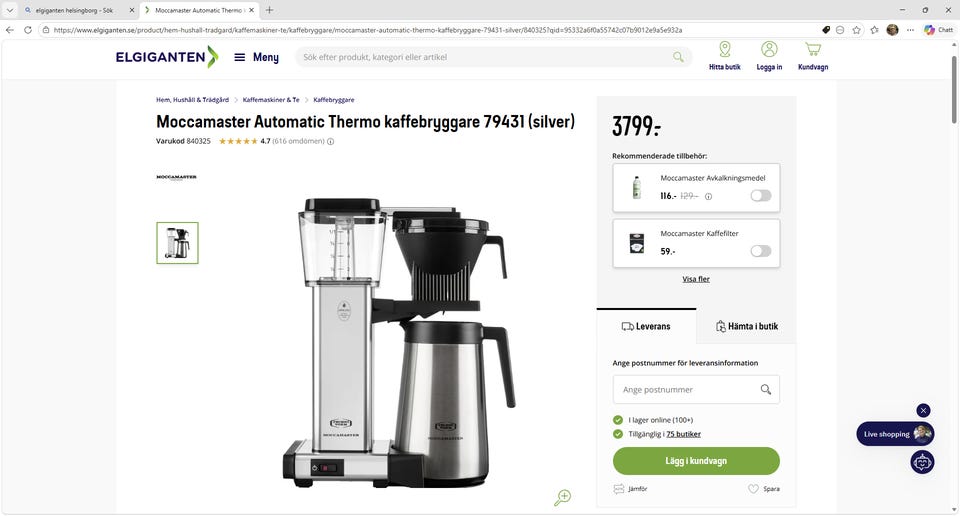Toggle on Moccamaster Avkalkningsmedel accessory

pyautogui.click(x=760, y=196)
